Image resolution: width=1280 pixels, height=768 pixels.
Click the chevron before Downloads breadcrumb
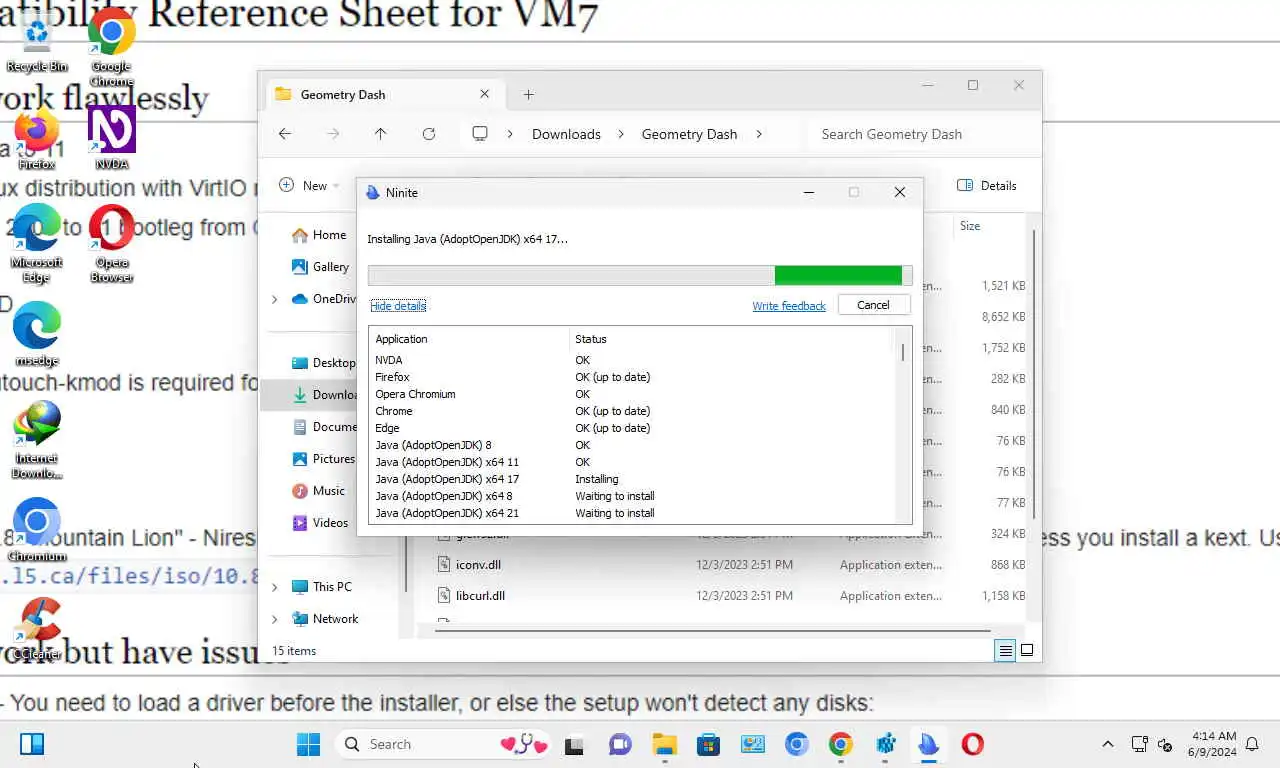[x=510, y=134]
